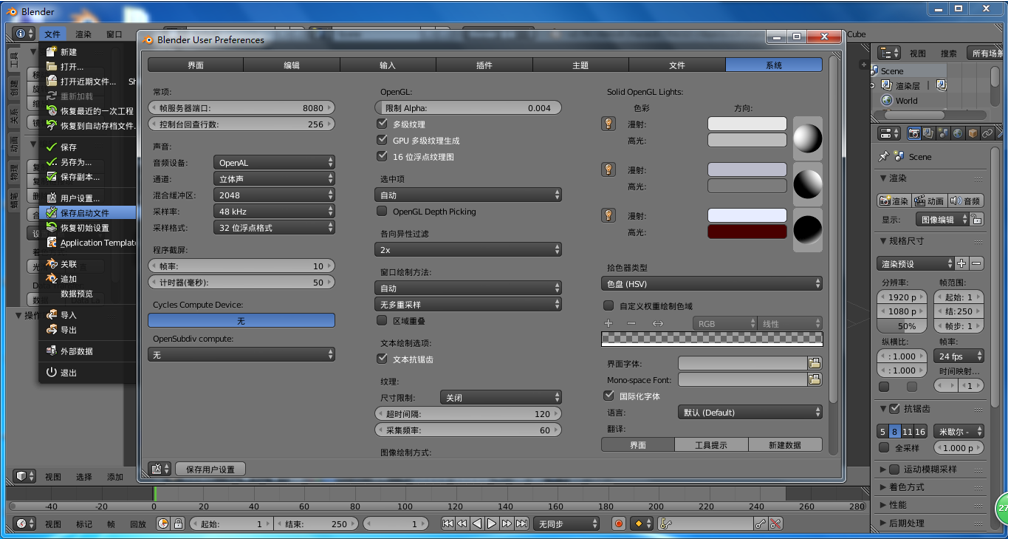Toggle 16 位浮点纹理图 checkbox
The width and height of the screenshot is (1009, 539).
382,156
